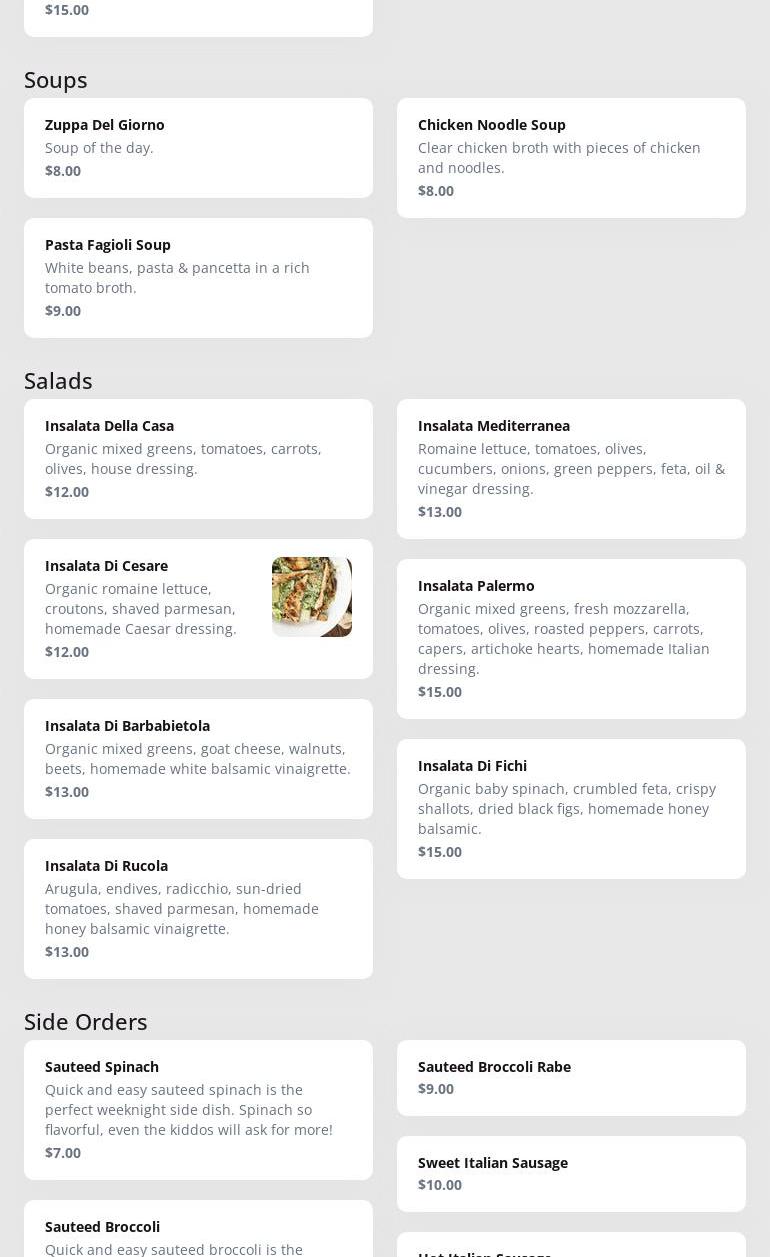Viewport: 770px width, 1257px height.
Task: Click the Soups section heading
Action: point(56,79)
